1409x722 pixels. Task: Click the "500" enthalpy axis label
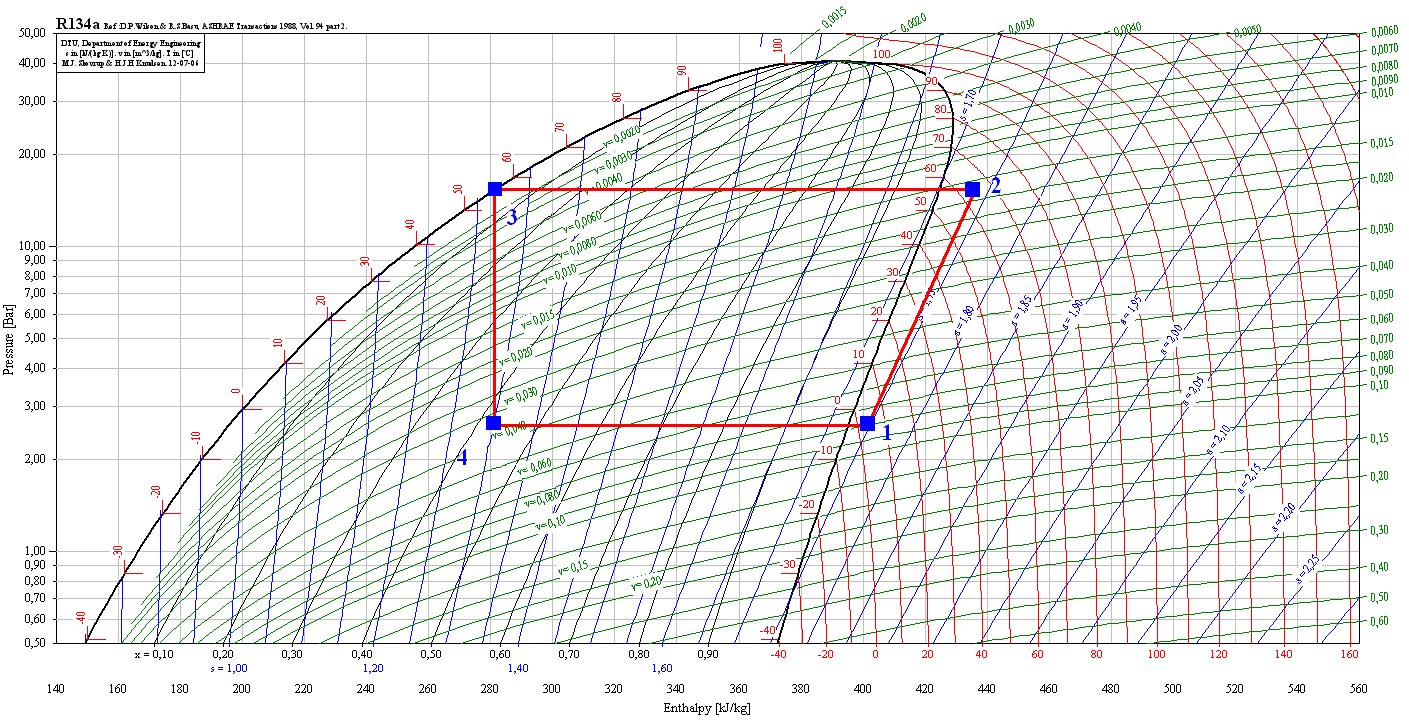point(1172,689)
